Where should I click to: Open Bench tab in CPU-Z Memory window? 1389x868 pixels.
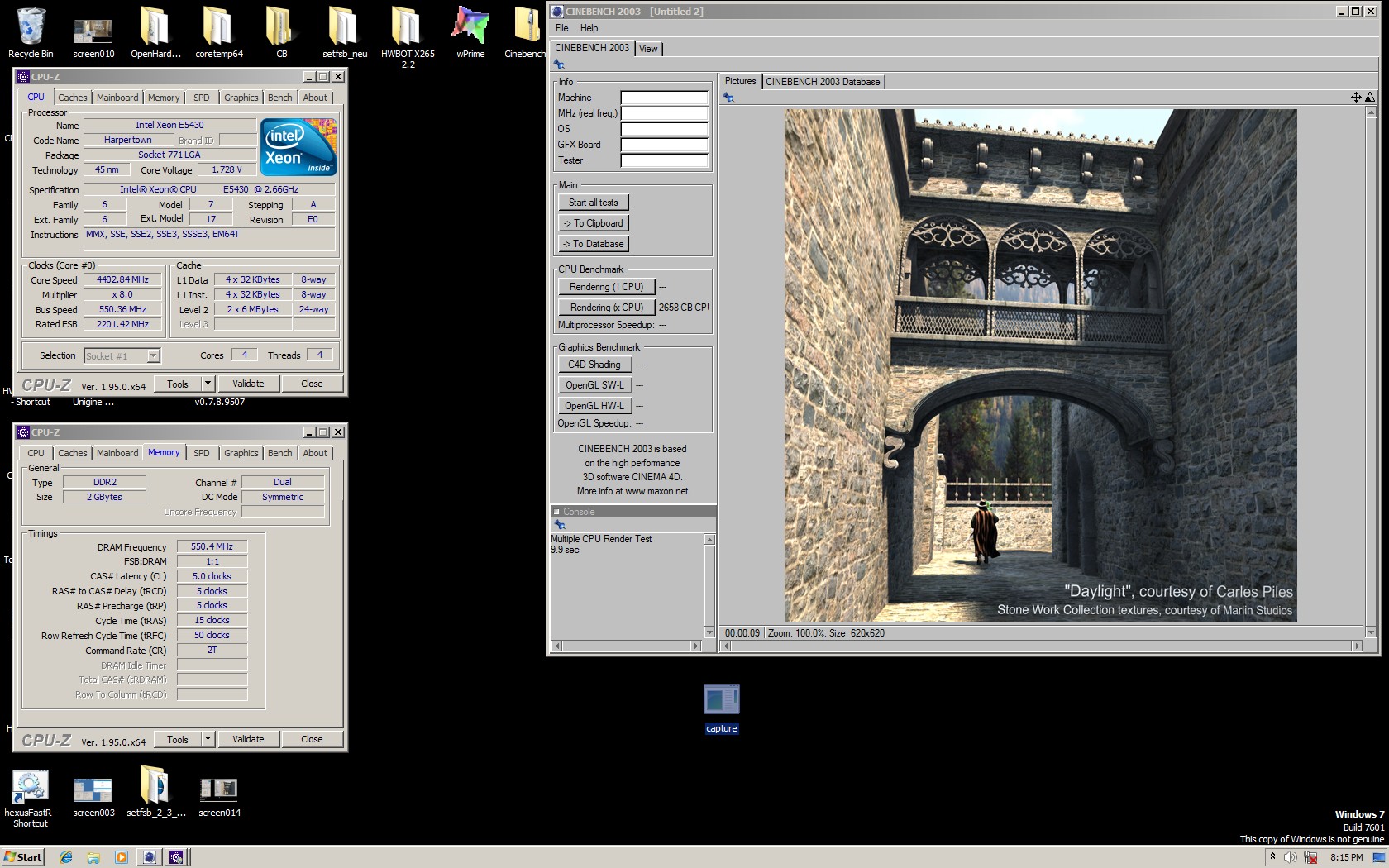pyautogui.click(x=279, y=453)
